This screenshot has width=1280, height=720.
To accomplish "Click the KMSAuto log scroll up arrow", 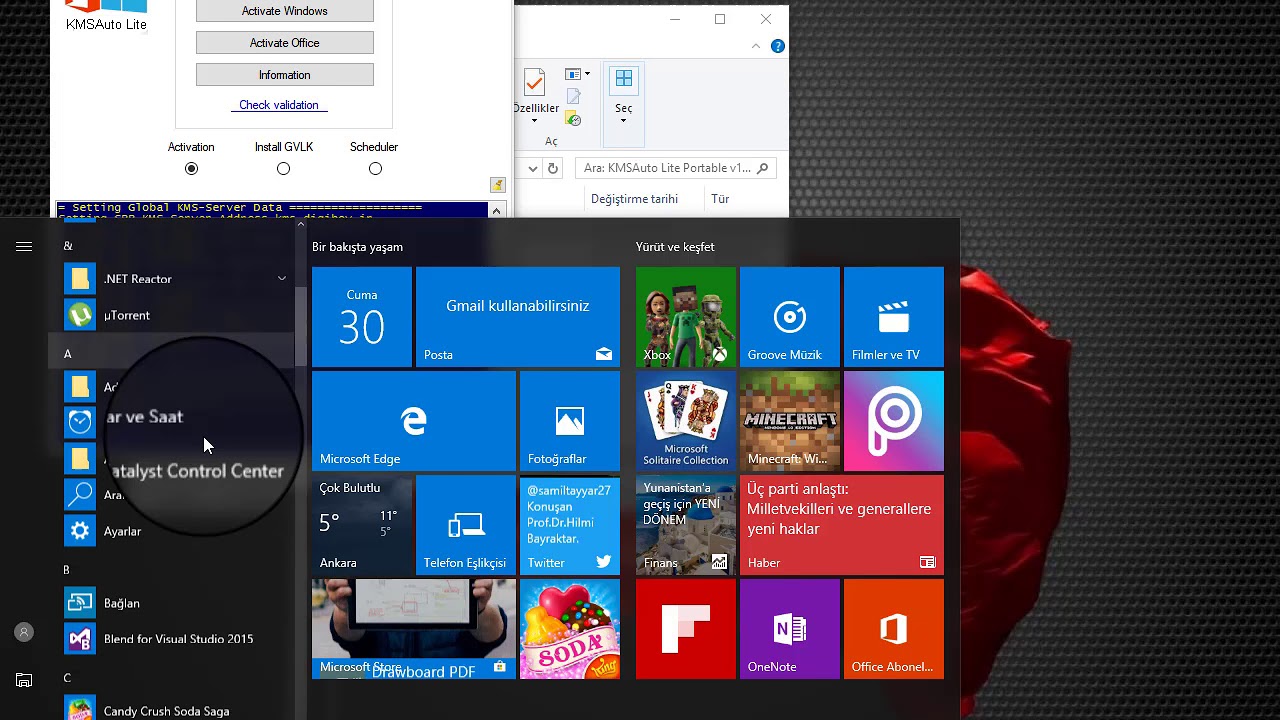I will (497, 210).
